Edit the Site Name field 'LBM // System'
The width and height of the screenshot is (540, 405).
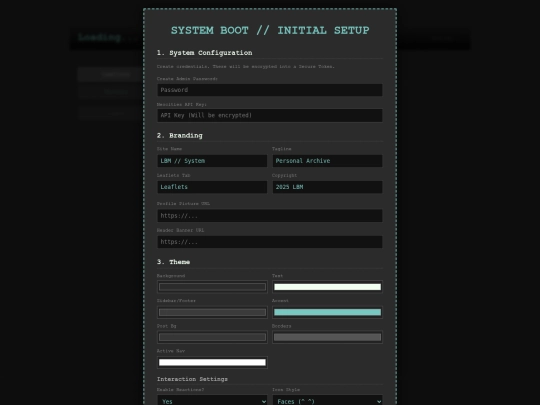pos(212,161)
